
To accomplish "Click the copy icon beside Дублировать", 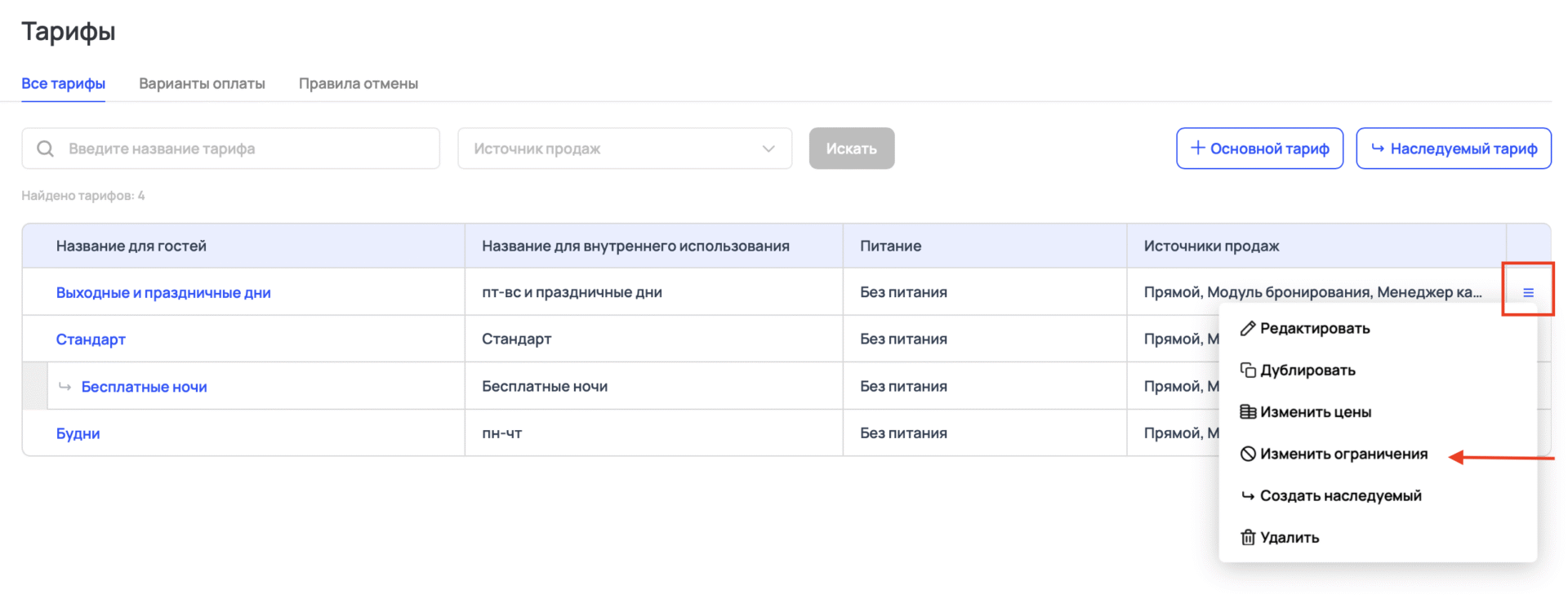I will [x=1247, y=371].
